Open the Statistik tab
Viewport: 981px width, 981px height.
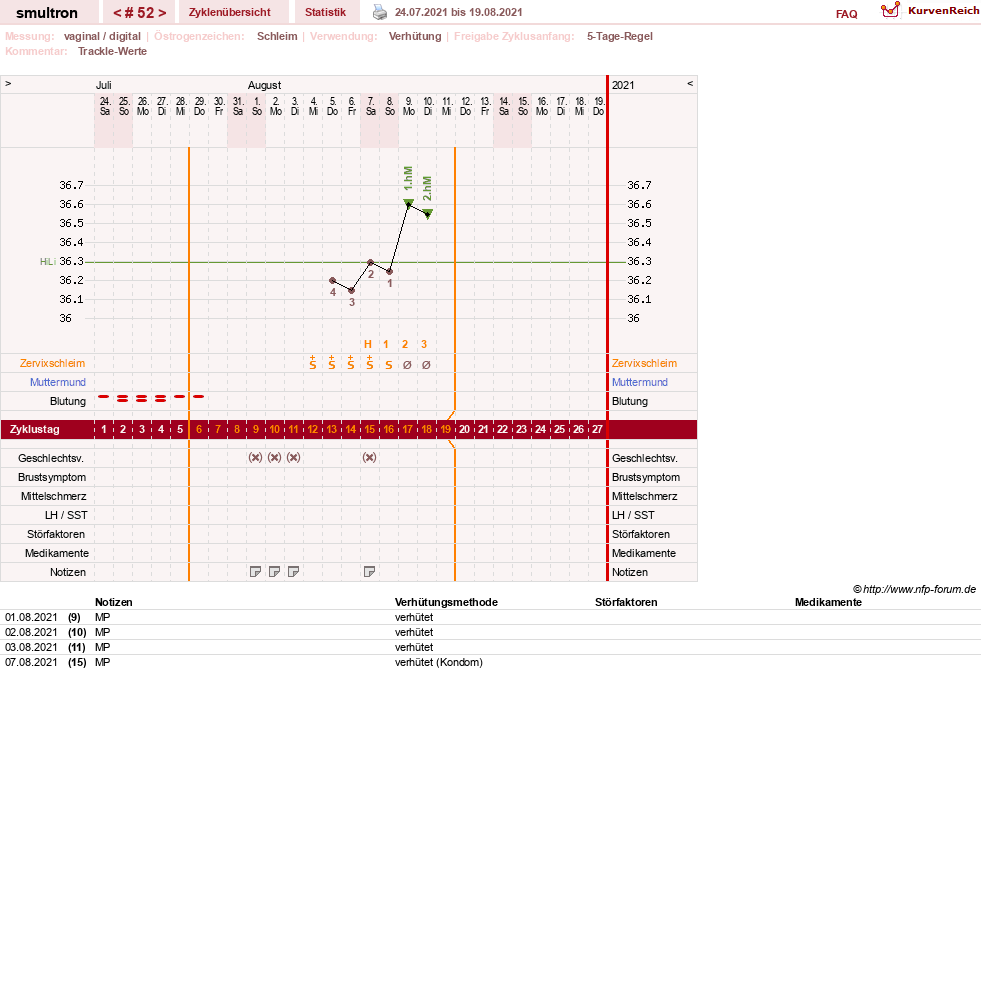[x=325, y=12]
